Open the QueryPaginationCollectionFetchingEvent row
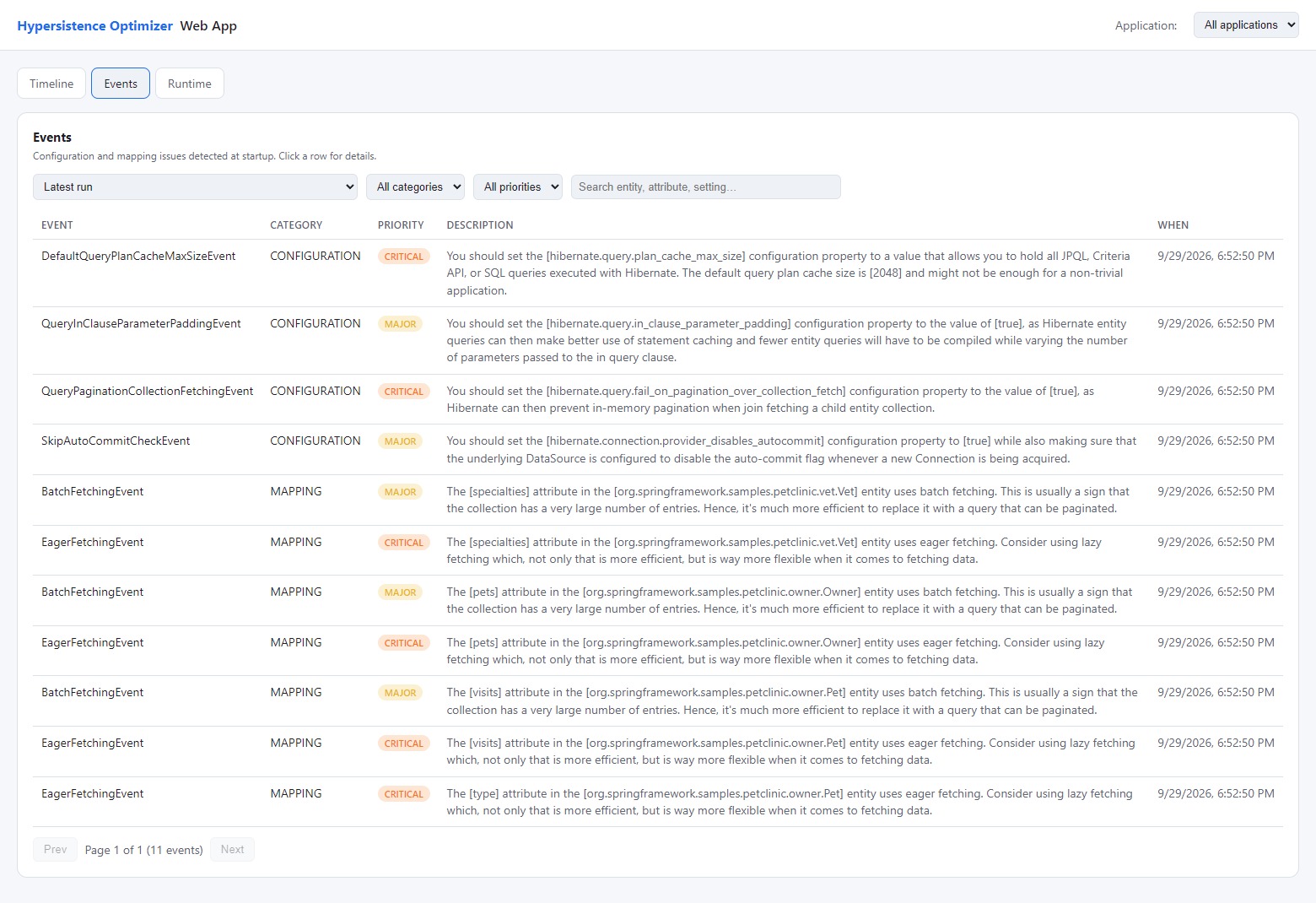Screen dimensions: 1316x903 658,399
